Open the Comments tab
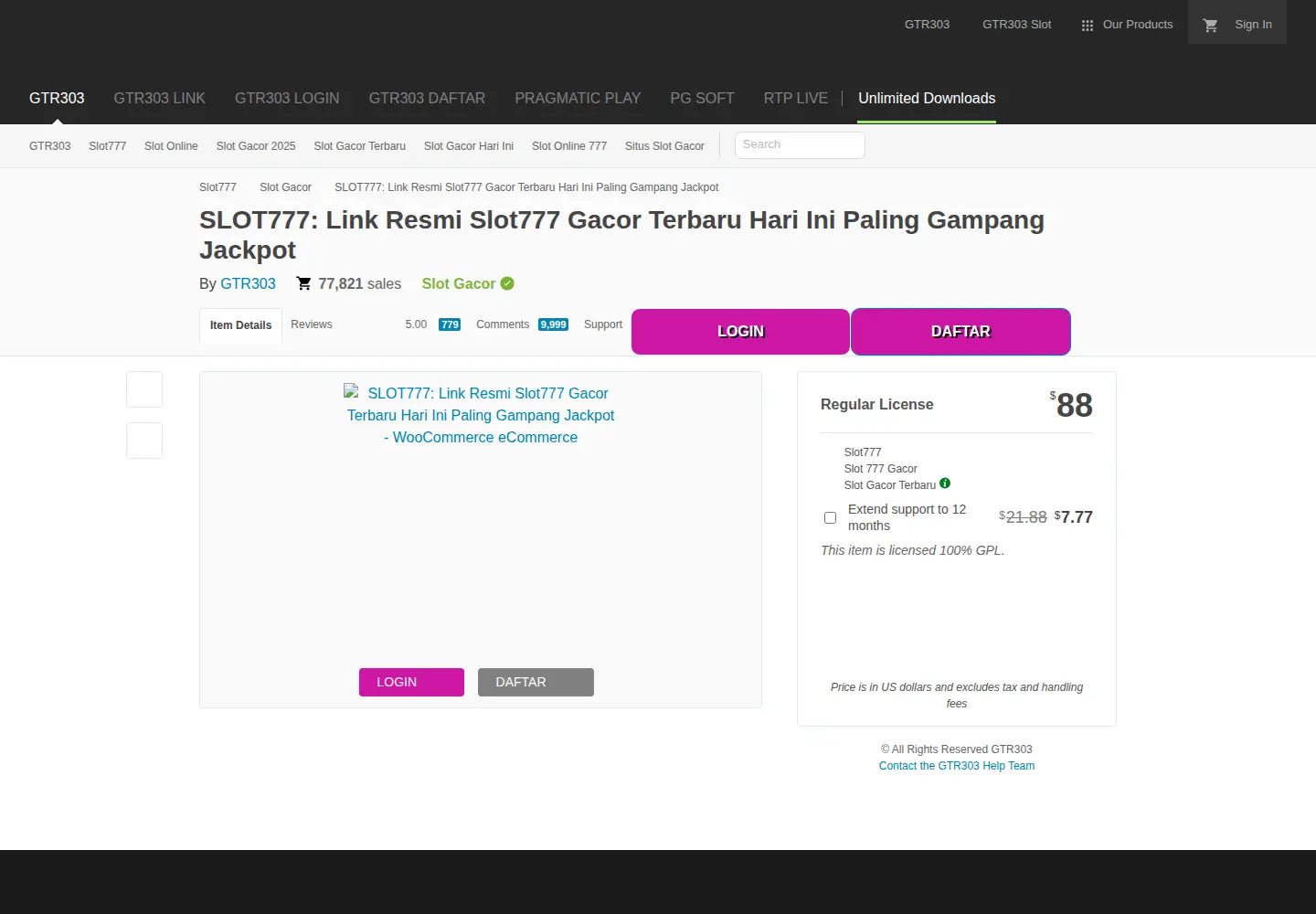 [503, 324]
